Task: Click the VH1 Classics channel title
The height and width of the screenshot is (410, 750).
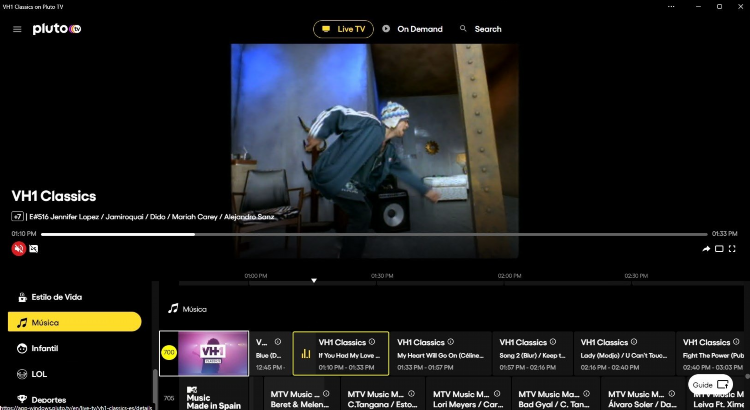Action: [54, 196]
